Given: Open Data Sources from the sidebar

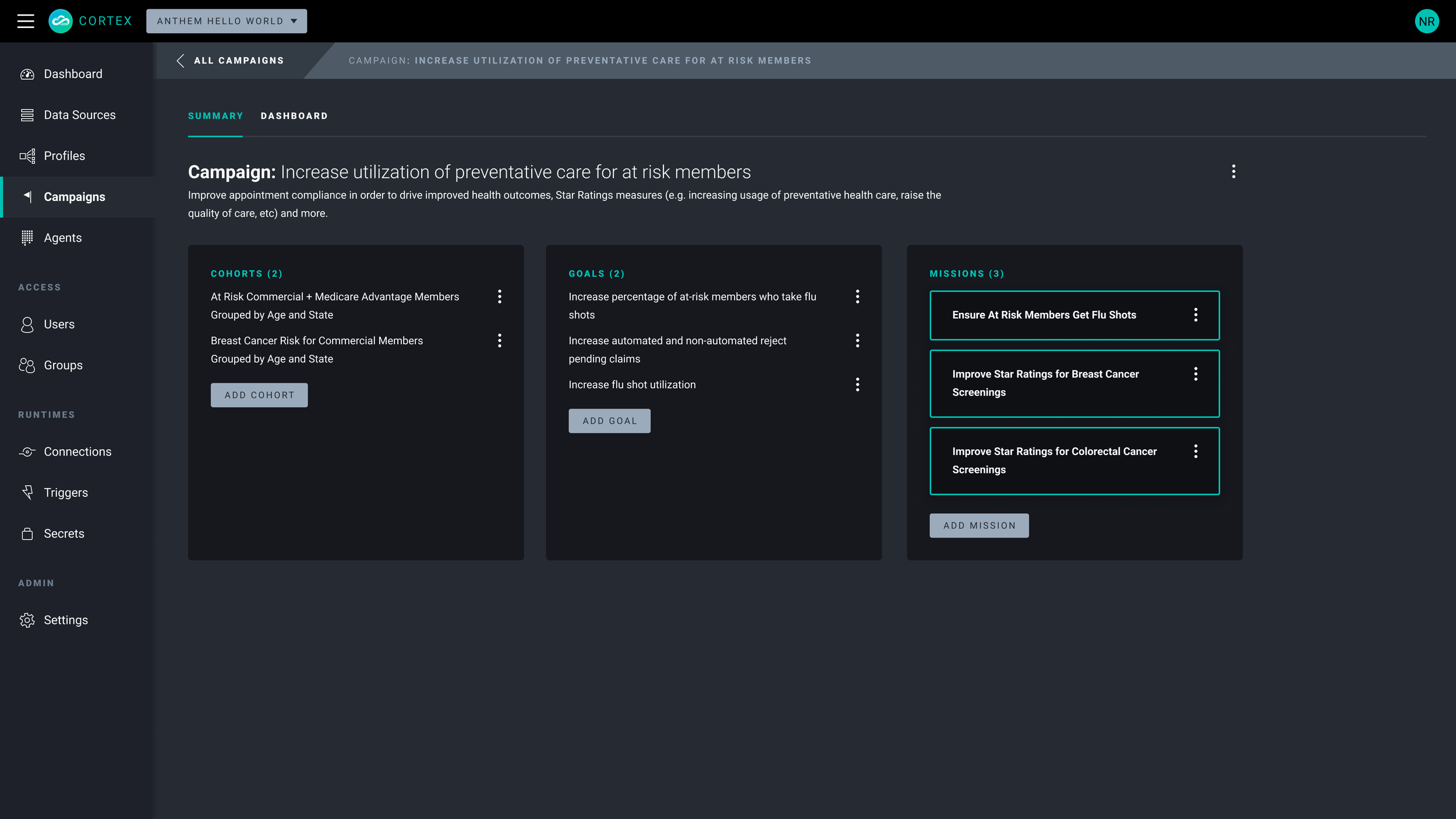Looking at the screenshot, I should 79,115.
